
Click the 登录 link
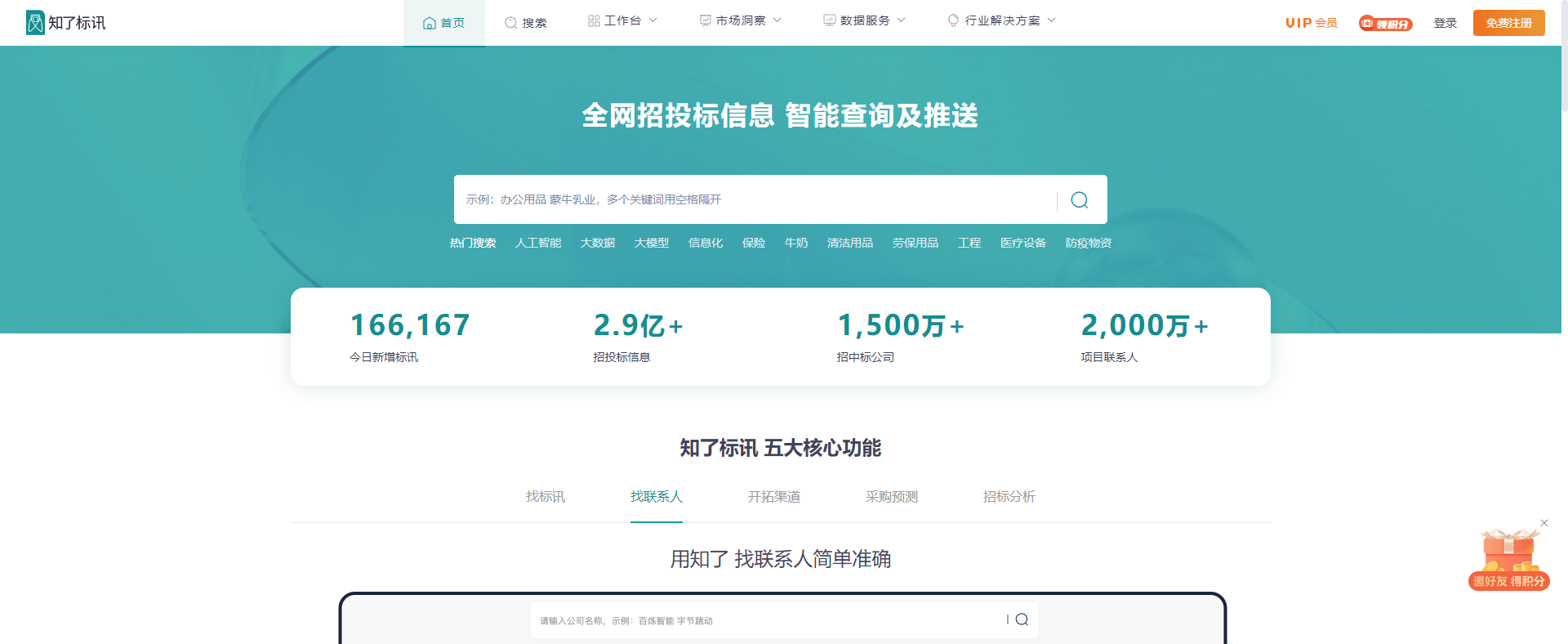1445,23
